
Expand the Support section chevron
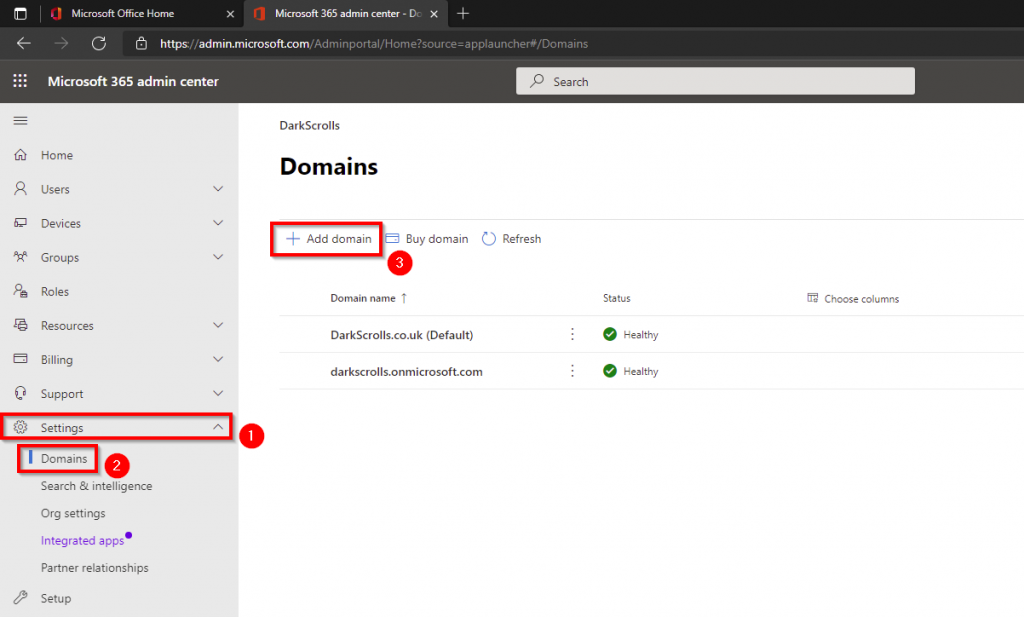coord(218,393)
